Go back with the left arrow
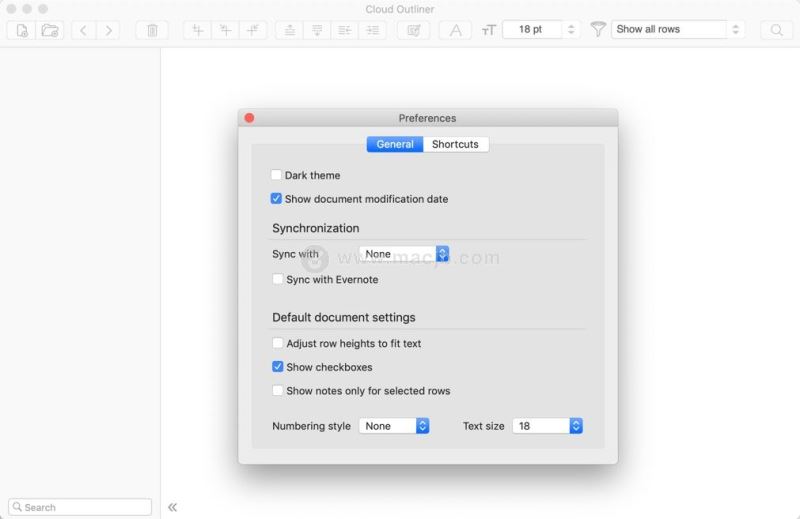The image size is (800, 519). [83, 30]
